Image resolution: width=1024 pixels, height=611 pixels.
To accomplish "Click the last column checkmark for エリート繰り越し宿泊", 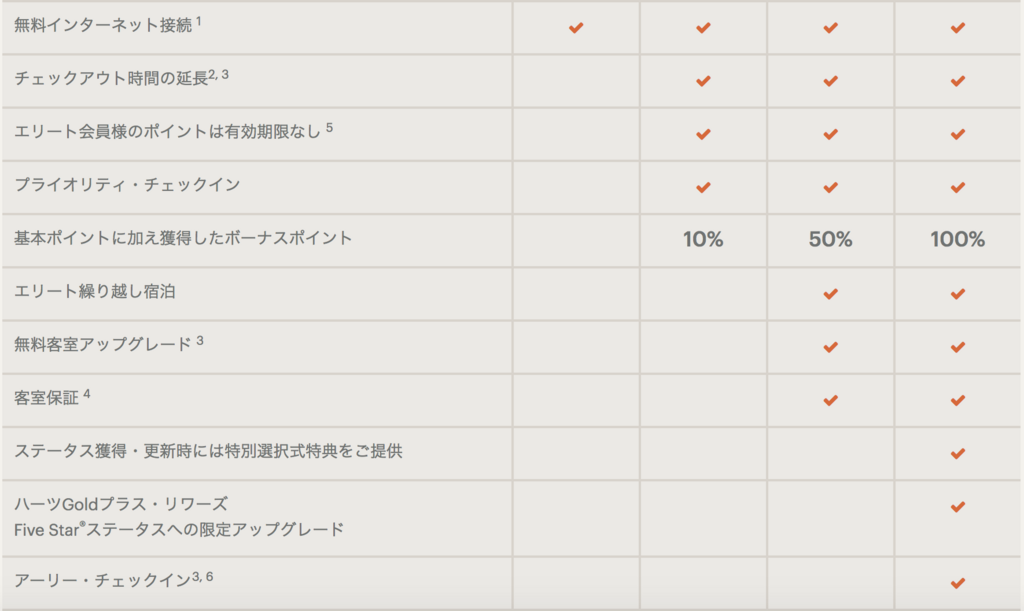I will (957, 294).
